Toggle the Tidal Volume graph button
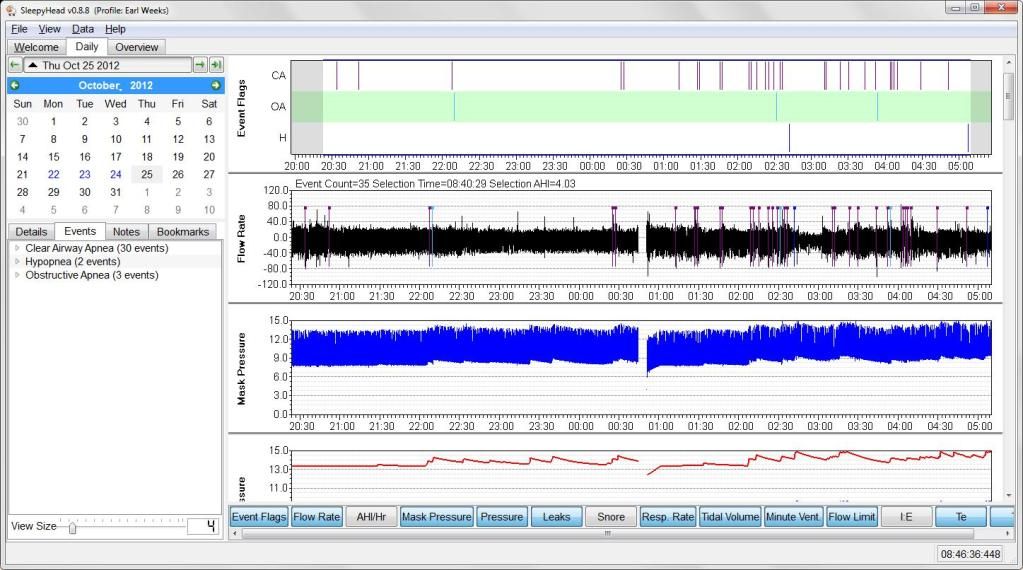Screen dimensions: 1023x570 tap(730, 517)
